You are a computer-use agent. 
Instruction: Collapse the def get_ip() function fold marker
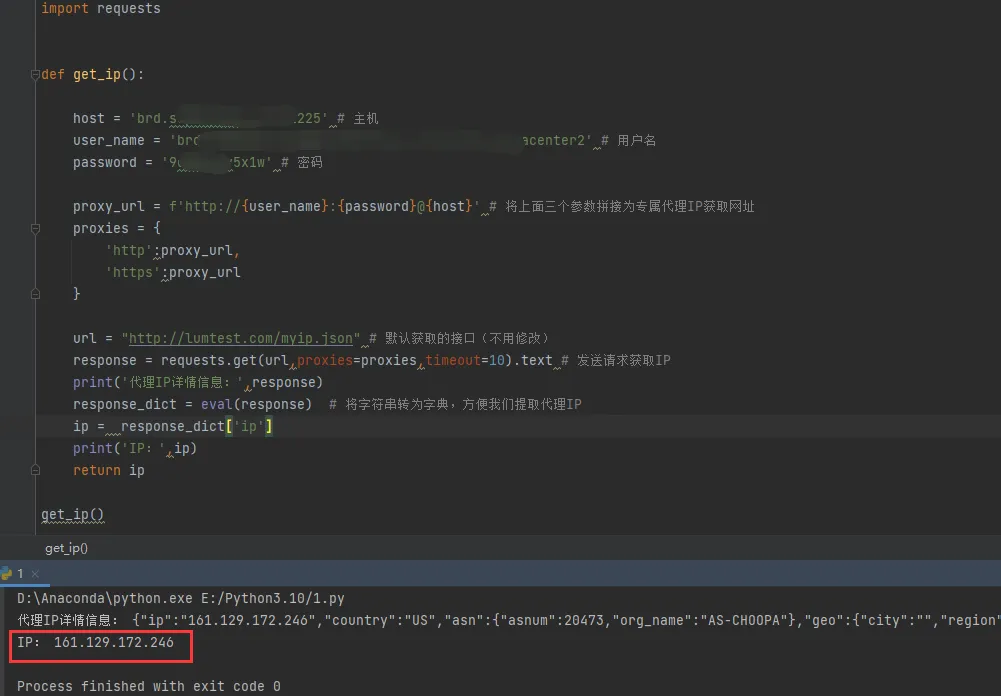35,75
